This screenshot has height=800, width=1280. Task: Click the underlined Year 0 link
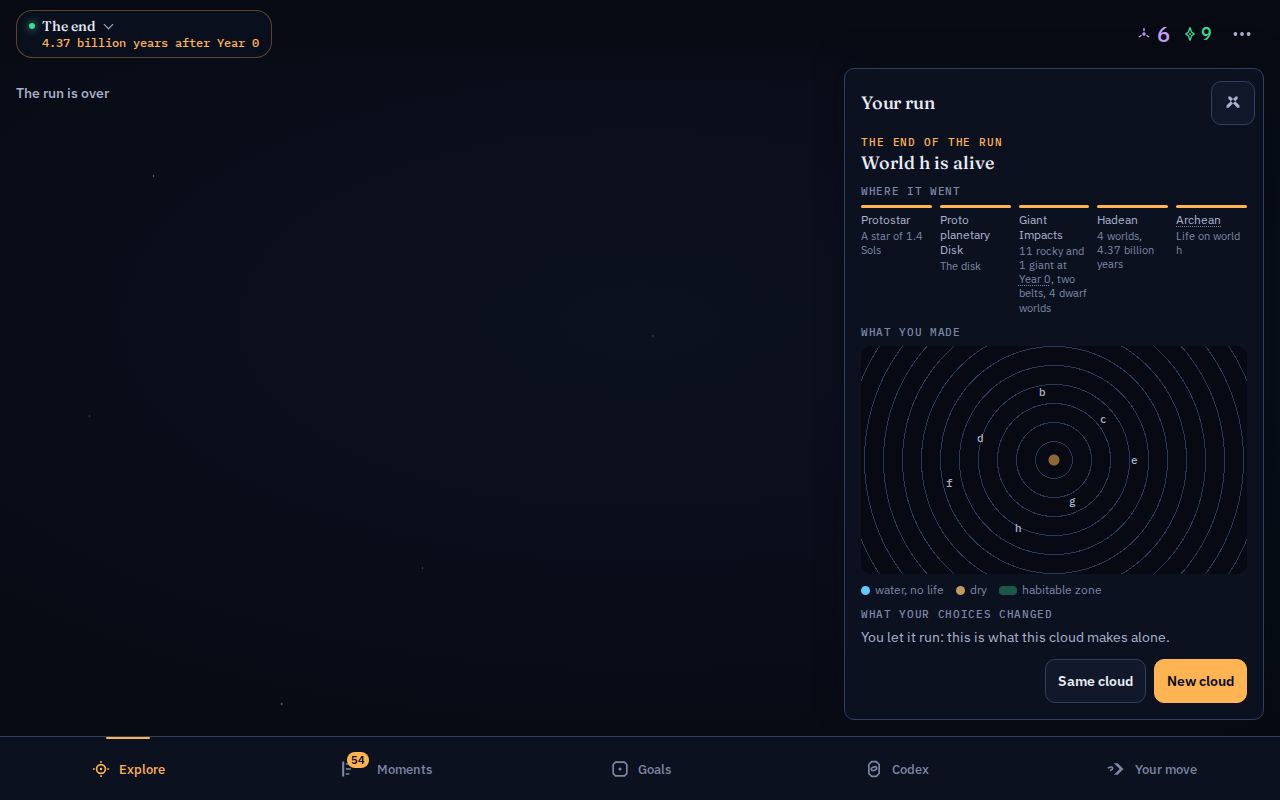(1035, 279)
